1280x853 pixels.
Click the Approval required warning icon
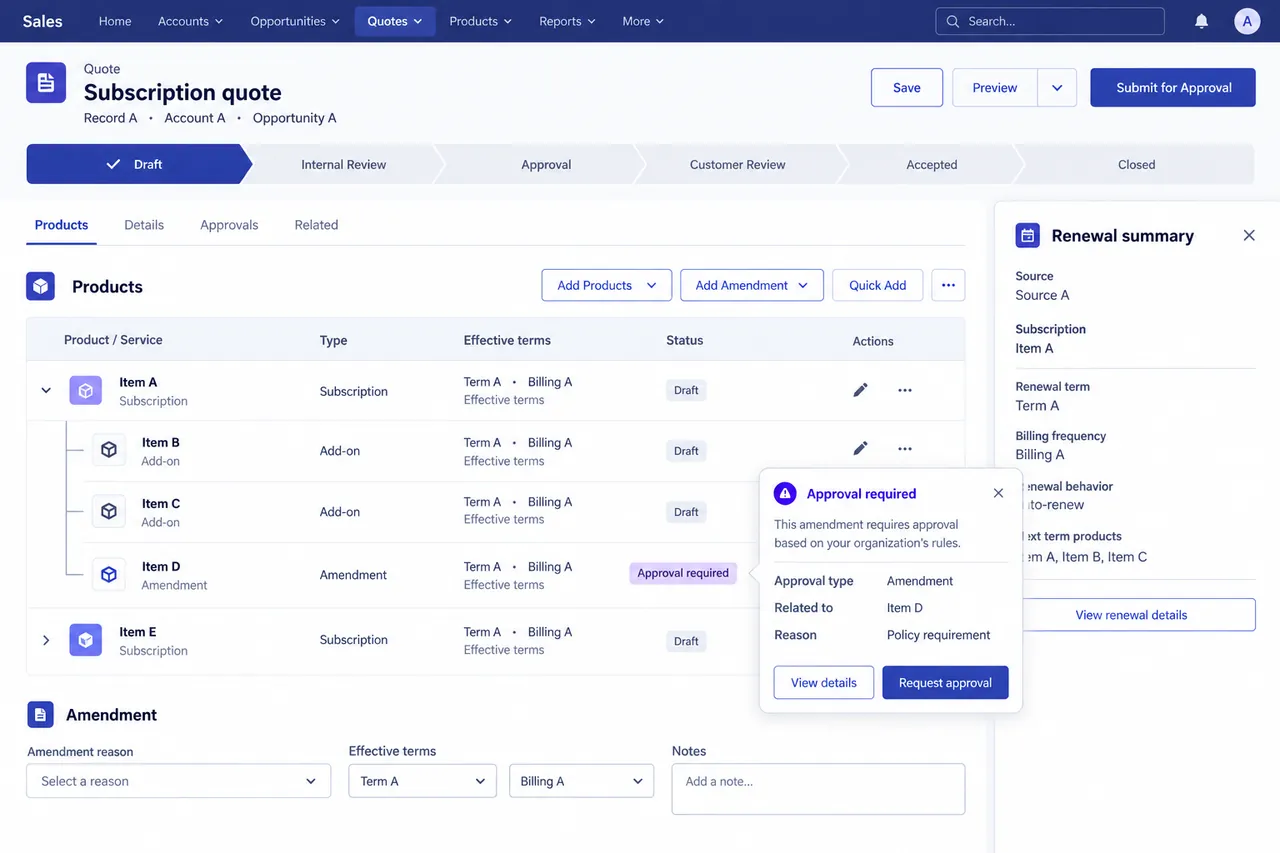[x=786, y=493]
